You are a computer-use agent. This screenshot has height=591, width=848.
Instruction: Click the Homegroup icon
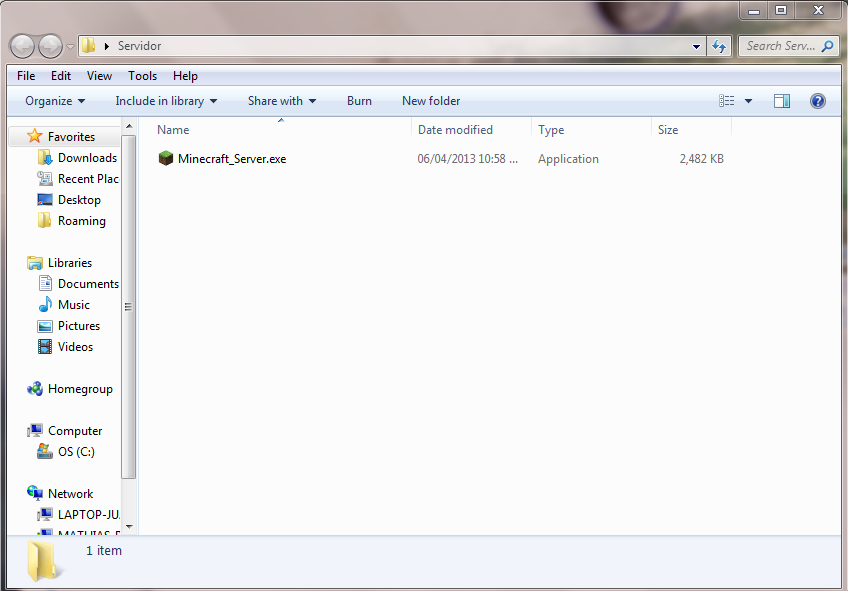35,389
